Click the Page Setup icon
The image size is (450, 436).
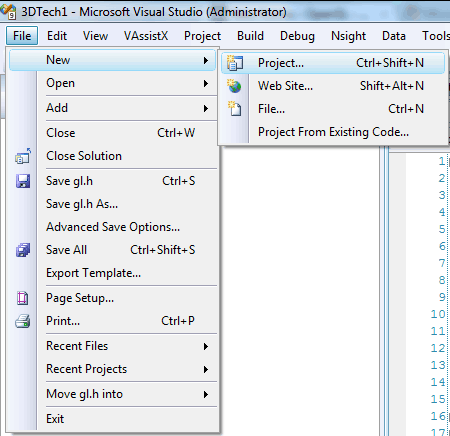pyautogui.click(x=23, y=298)
